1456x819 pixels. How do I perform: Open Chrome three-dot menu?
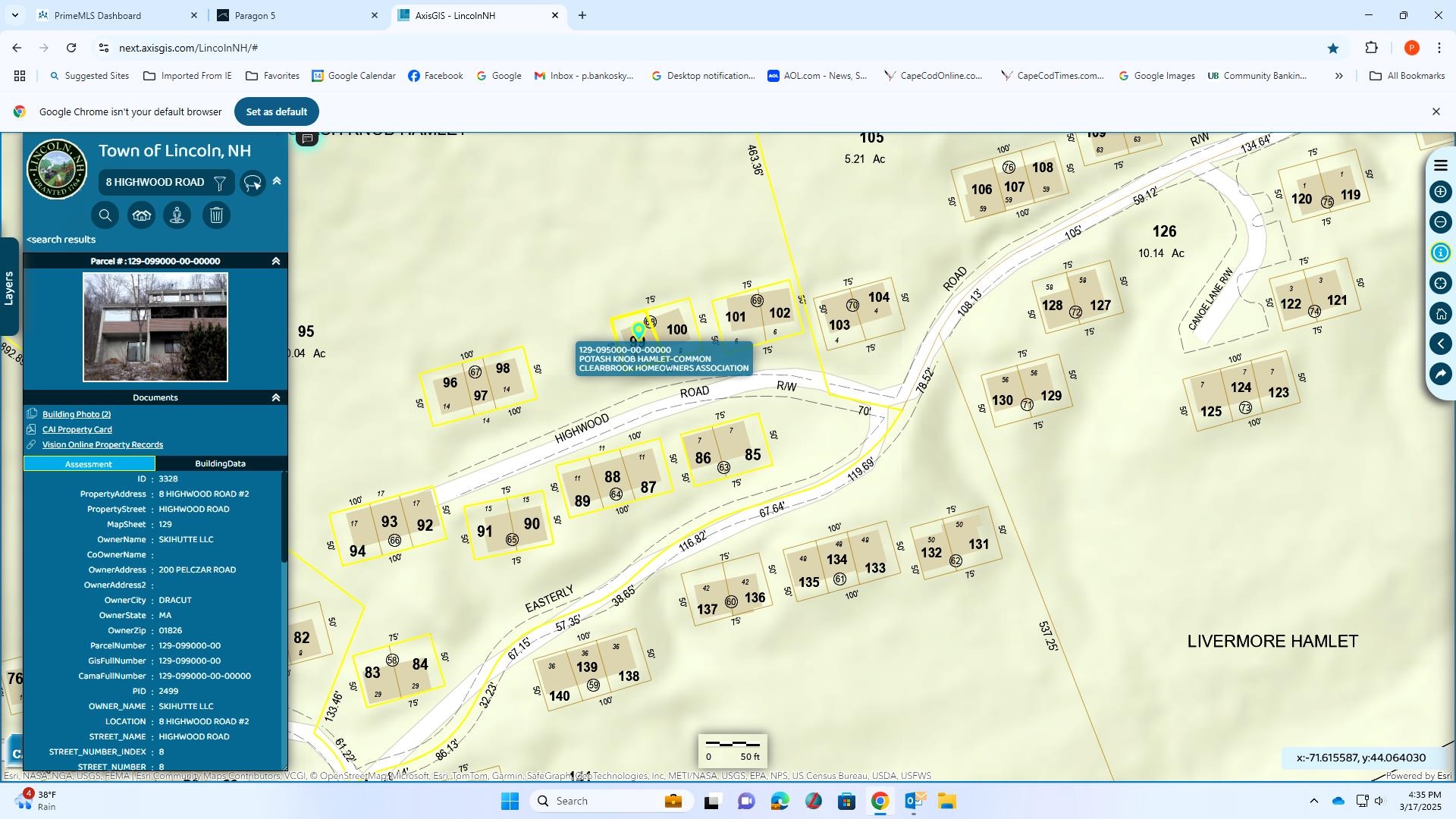pos(1439,48)
